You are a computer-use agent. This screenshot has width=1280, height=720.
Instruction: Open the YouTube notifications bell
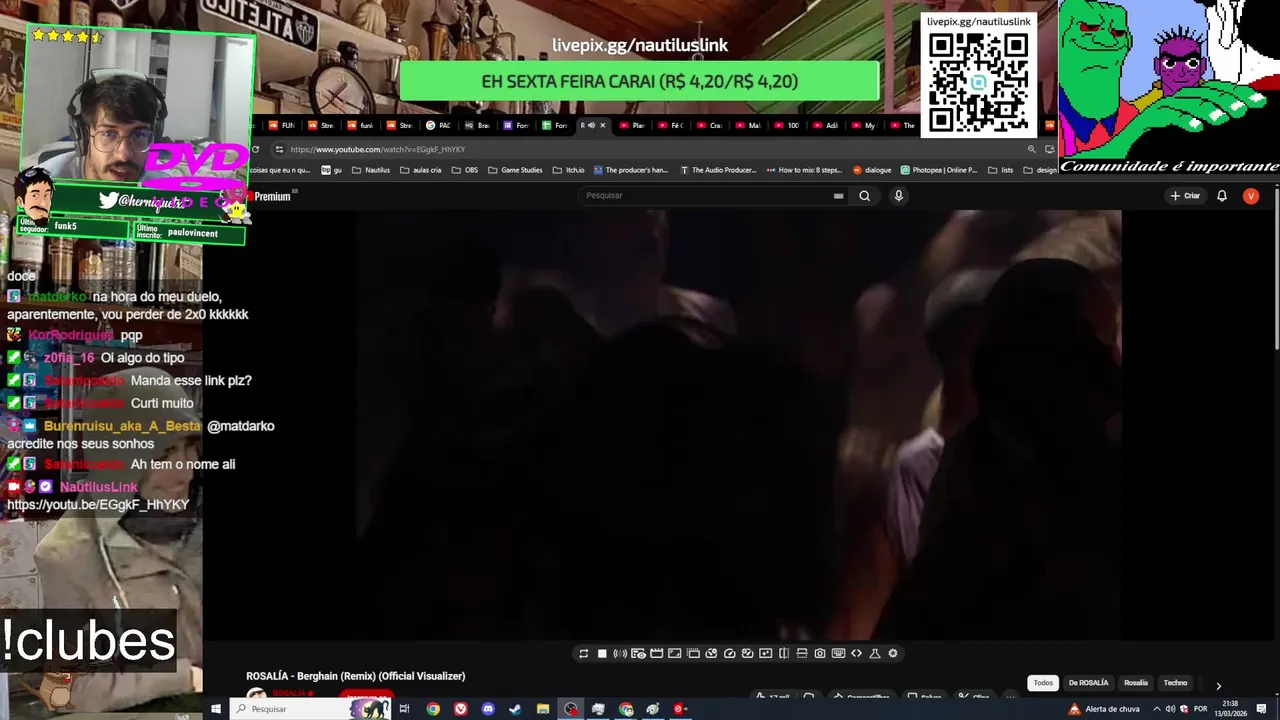pyautogui.click(x=1222, y=196)
